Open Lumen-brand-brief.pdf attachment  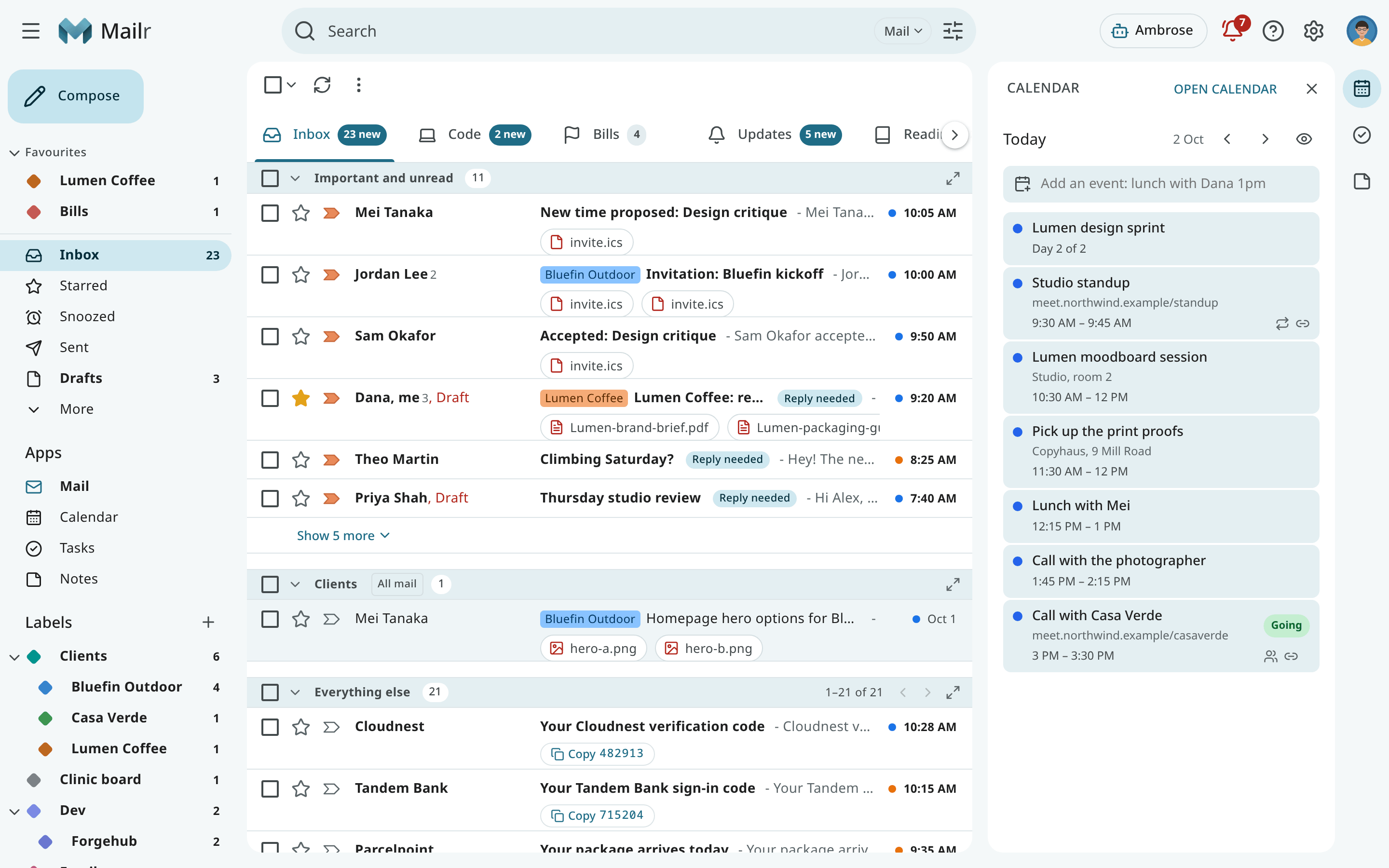point(630,428)
